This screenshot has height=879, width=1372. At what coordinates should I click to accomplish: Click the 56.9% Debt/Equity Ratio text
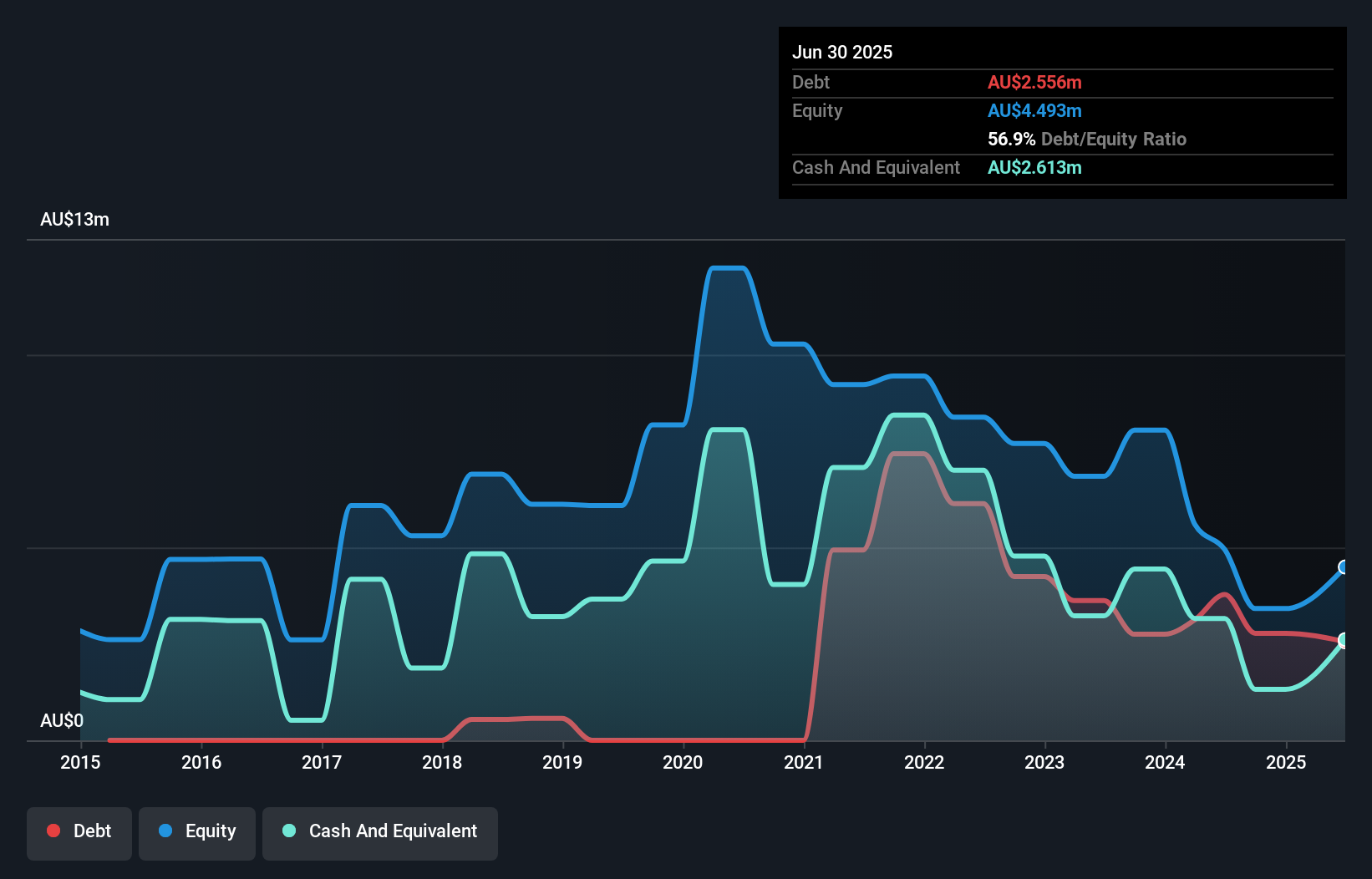pyautogui.click(x=1086, y=139)
